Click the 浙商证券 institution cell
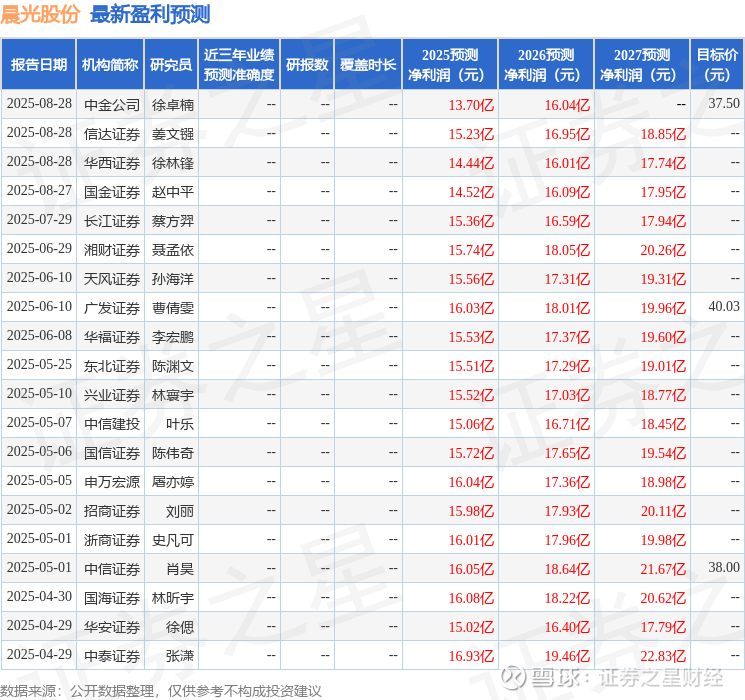Viewport: 745px width, 700px height. 112,540
